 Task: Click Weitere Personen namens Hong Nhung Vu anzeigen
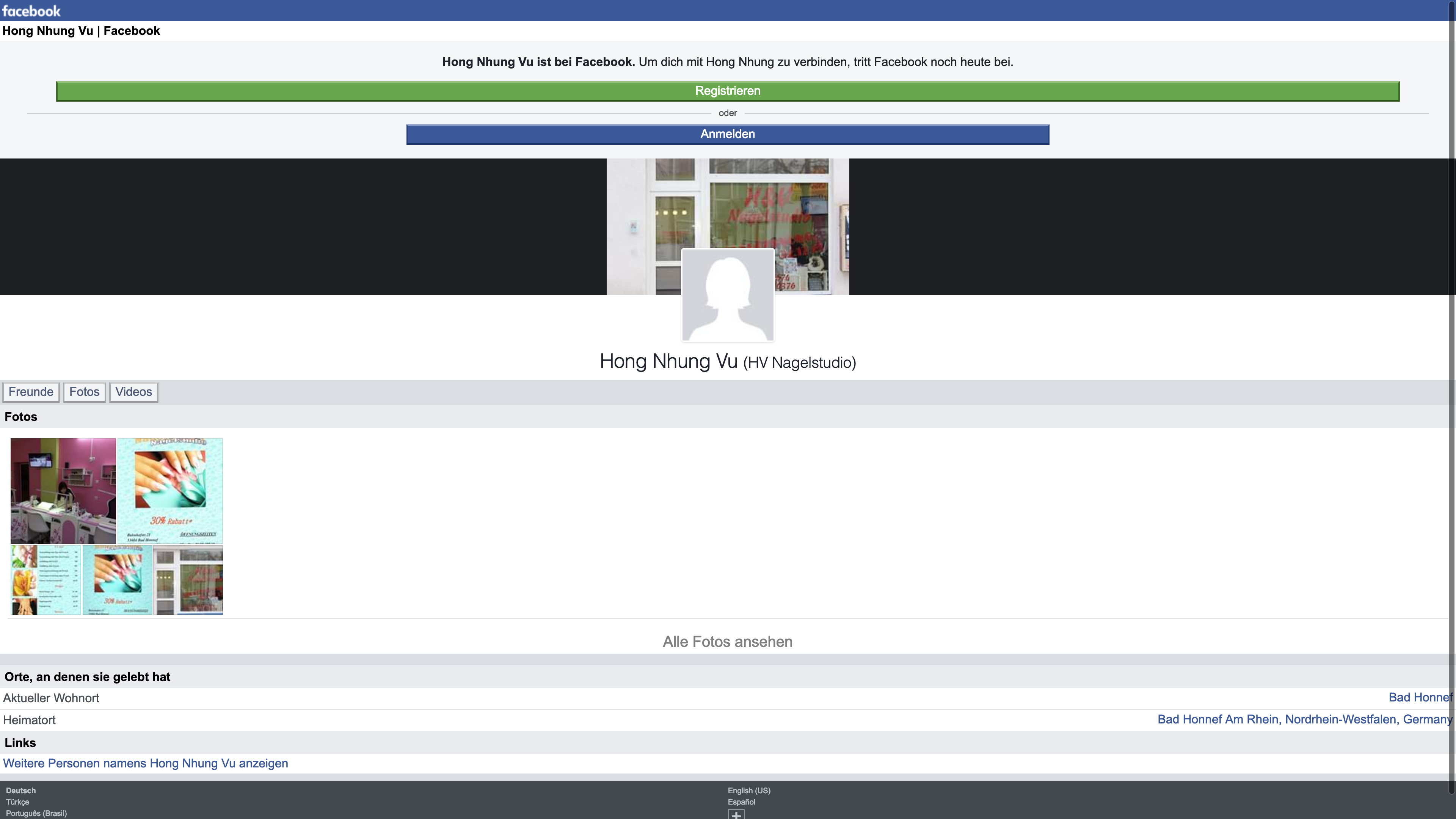click(145, 763)
